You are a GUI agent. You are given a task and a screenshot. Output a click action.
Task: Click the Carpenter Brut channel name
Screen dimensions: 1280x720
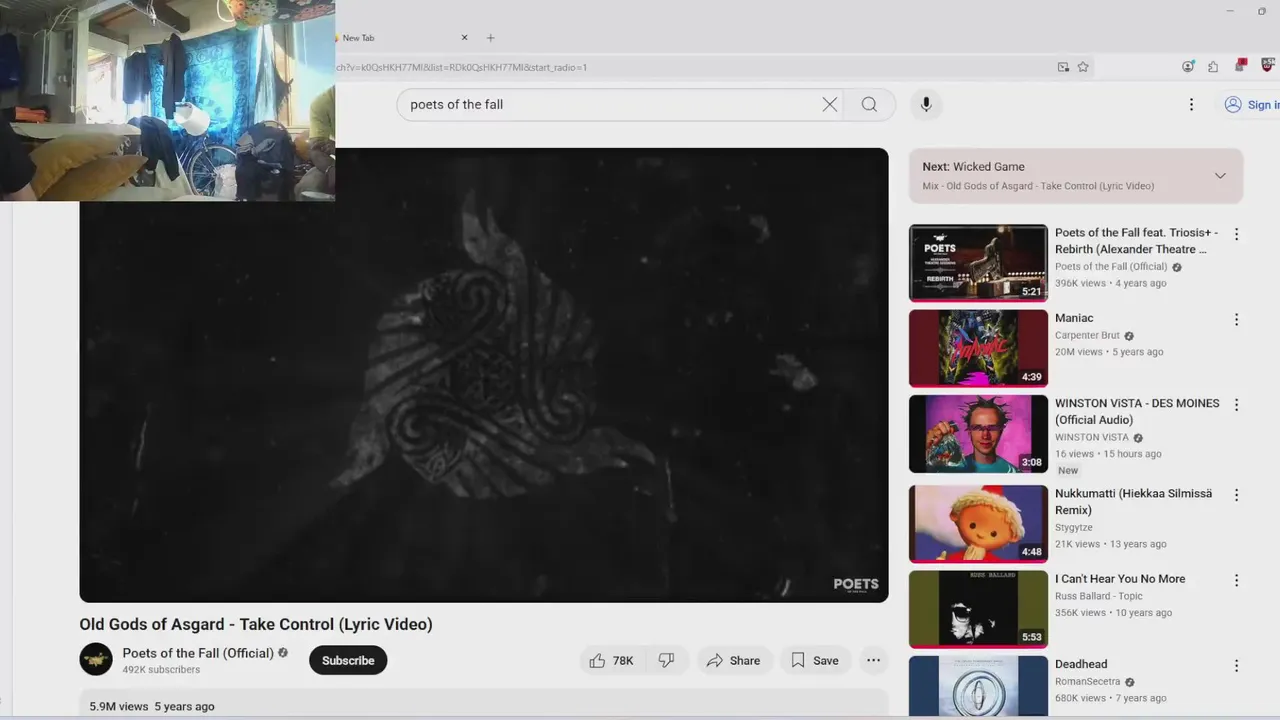[1087, 336]
